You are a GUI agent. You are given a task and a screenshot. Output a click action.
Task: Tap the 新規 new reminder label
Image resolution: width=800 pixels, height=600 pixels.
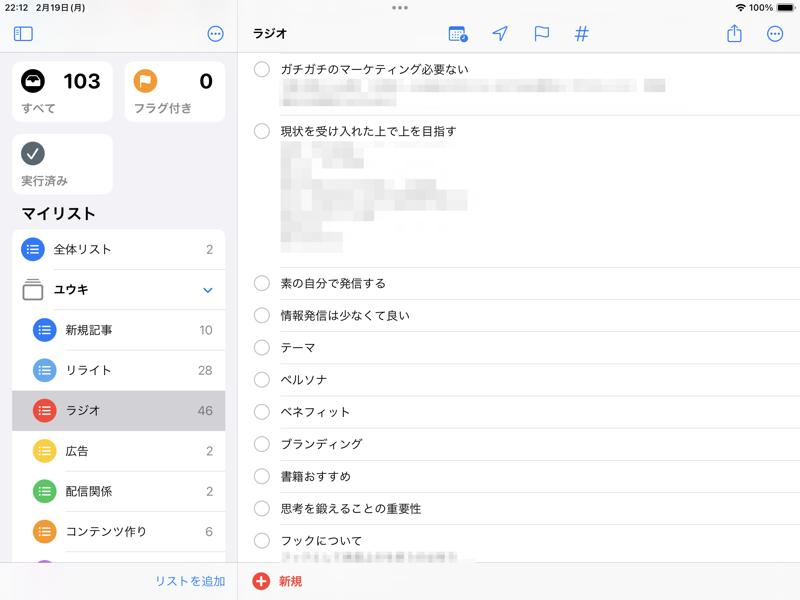[290, 581]
